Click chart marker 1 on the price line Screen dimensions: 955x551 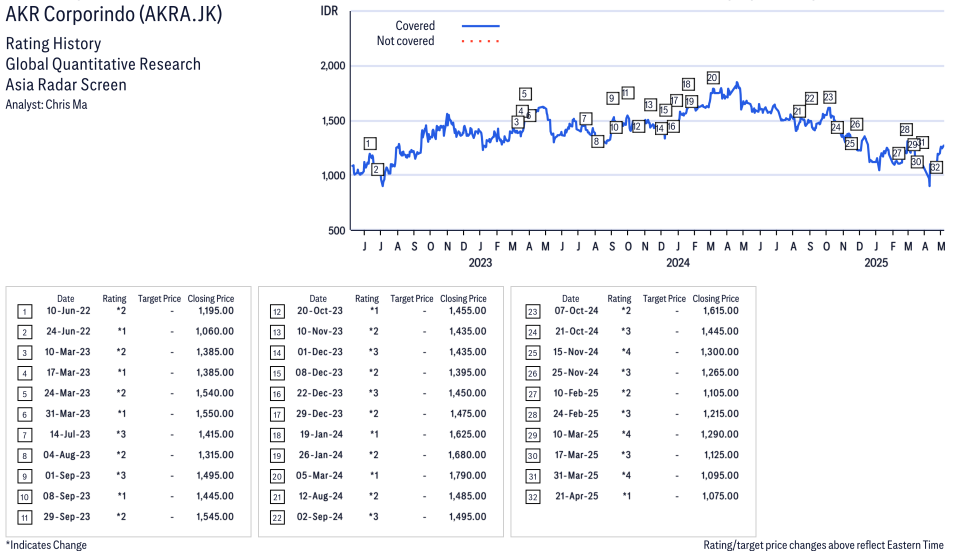point(370,144)
